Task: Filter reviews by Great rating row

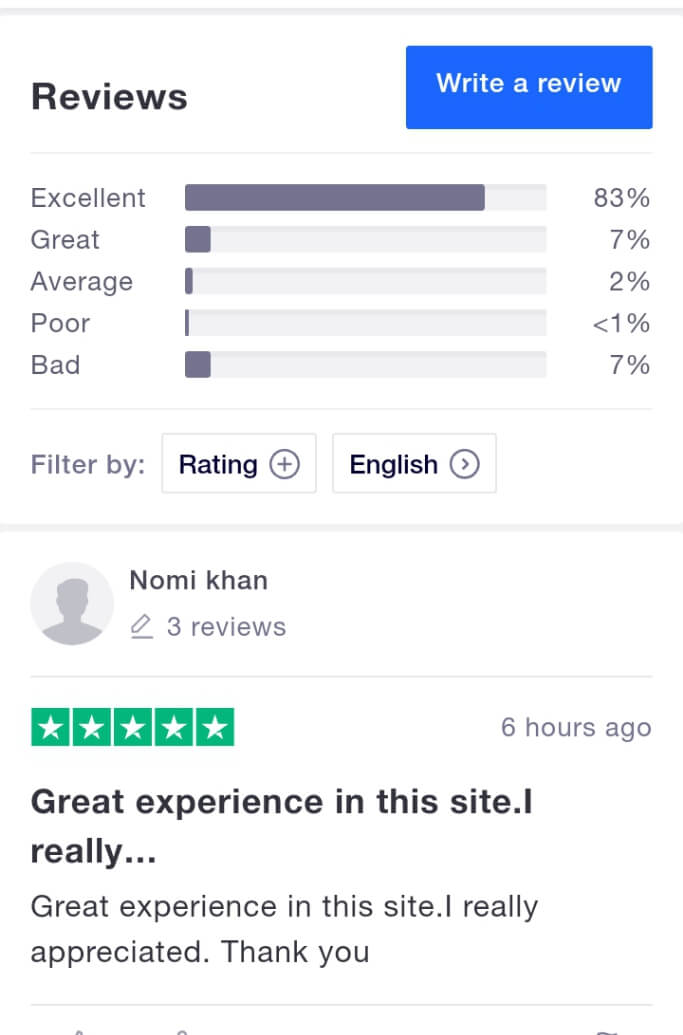Action: pos(341,239)
